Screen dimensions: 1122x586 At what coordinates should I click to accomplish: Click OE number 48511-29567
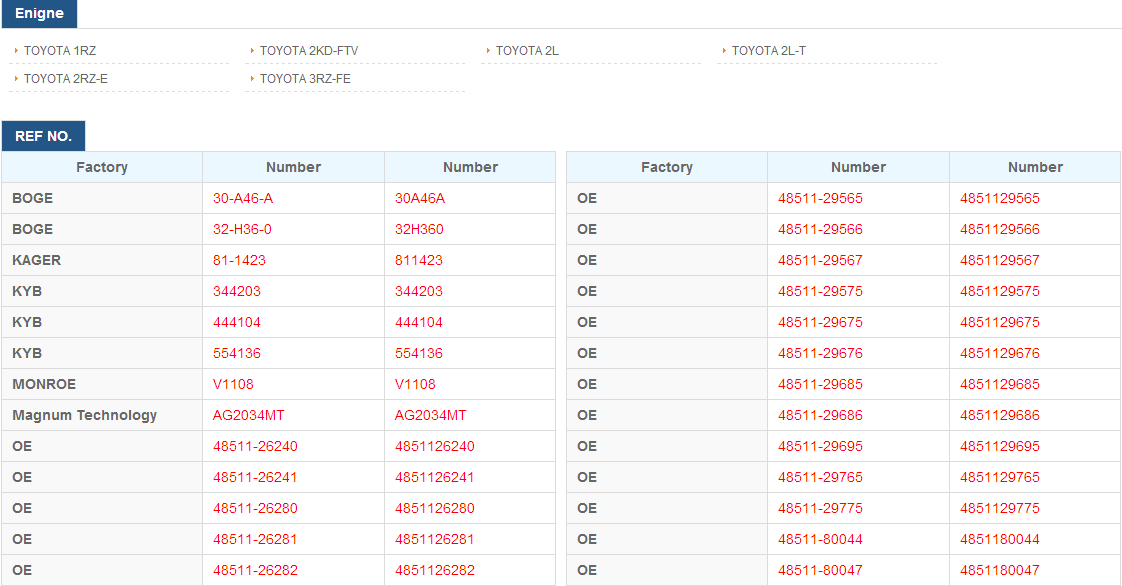[x=820, y=260]
